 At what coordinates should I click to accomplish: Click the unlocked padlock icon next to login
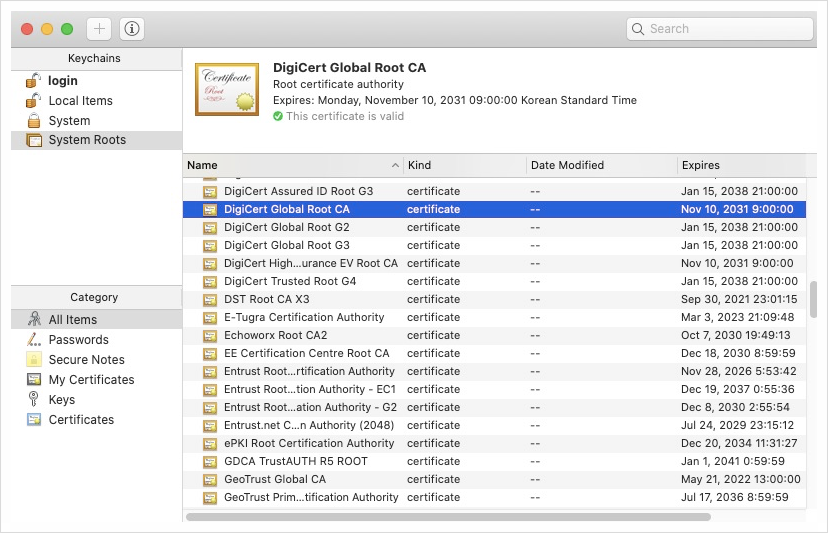(33, 80)
